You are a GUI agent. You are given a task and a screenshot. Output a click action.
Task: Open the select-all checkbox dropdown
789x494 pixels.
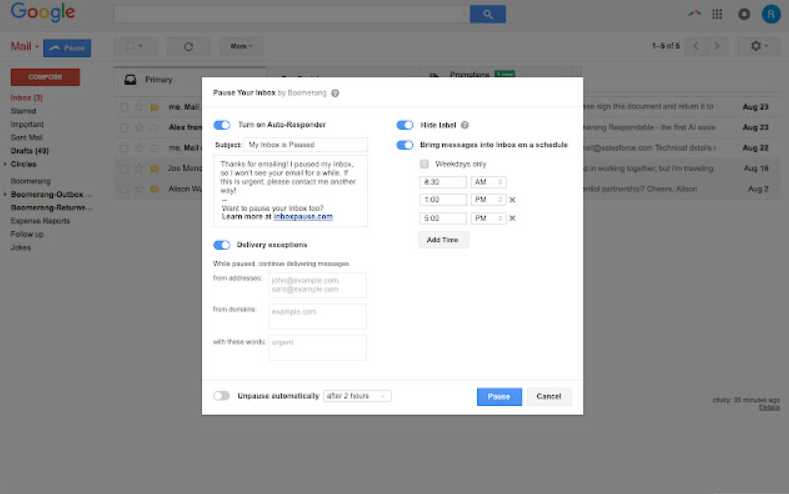(x=135, y=46)
